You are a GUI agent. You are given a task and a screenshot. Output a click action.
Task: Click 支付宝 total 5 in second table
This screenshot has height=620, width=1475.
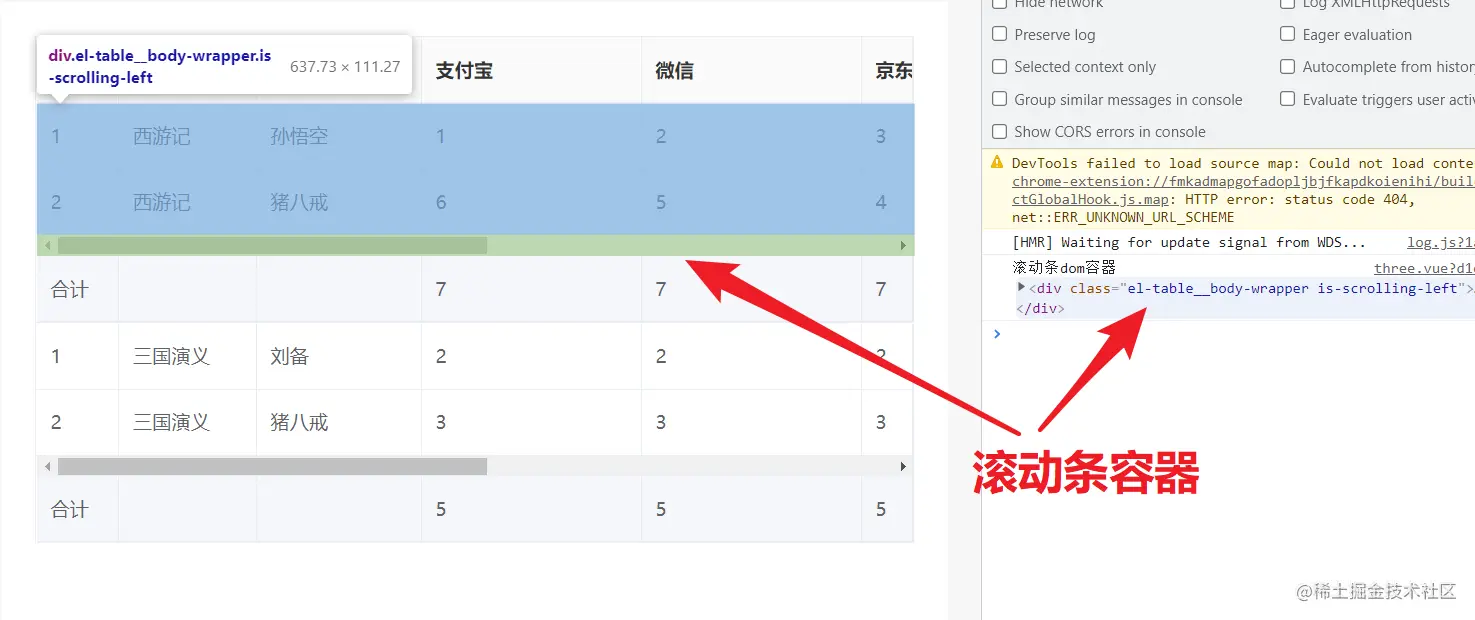click(441, 510)
